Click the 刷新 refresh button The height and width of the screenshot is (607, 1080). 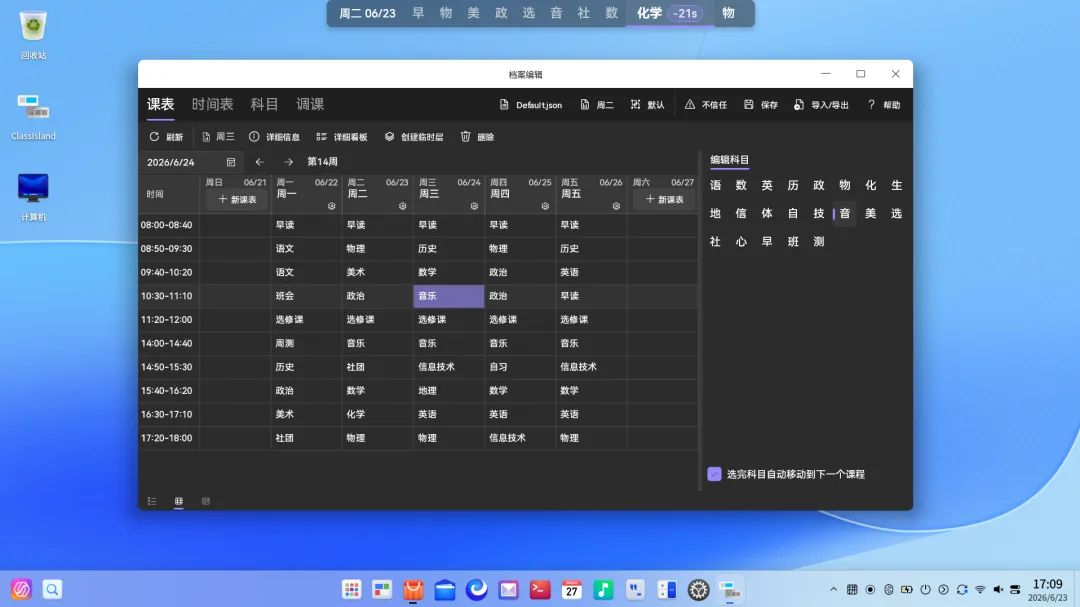click(166, 136)
